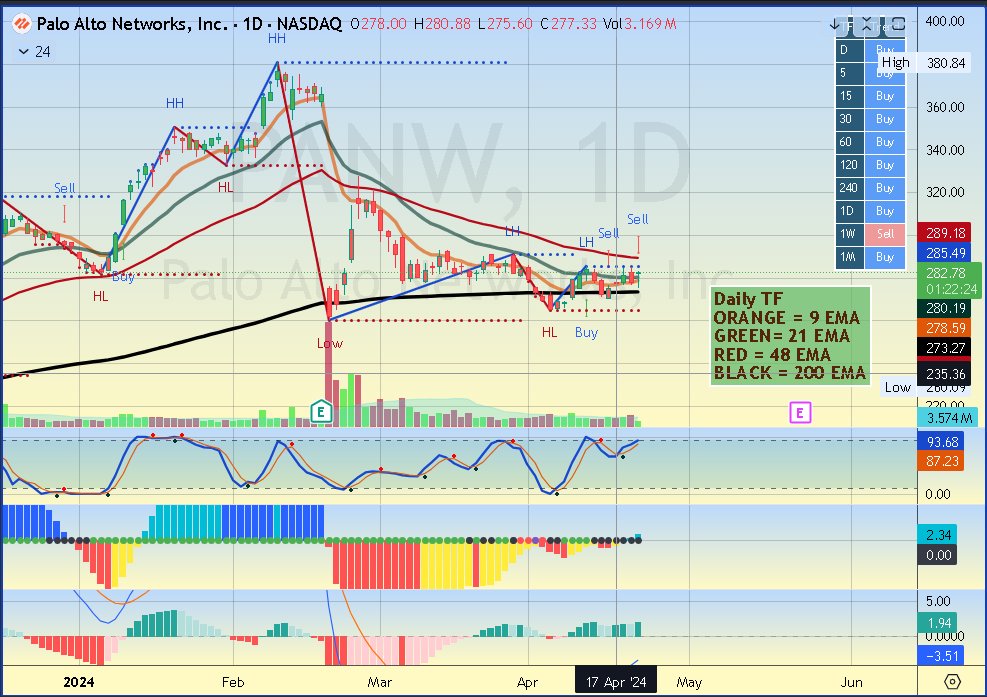Click the red 289.18 price label
The width and height of the screenshot is (987, 697).
click(945, 233)
